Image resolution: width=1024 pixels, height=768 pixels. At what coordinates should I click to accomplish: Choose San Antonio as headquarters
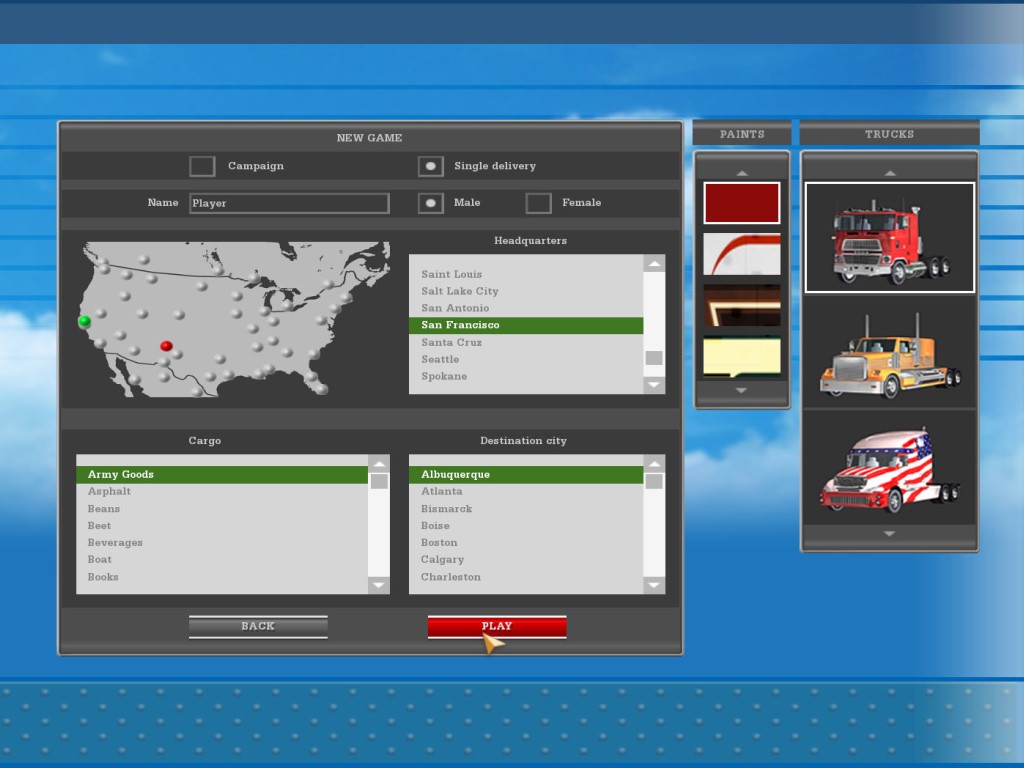point(526,308)
